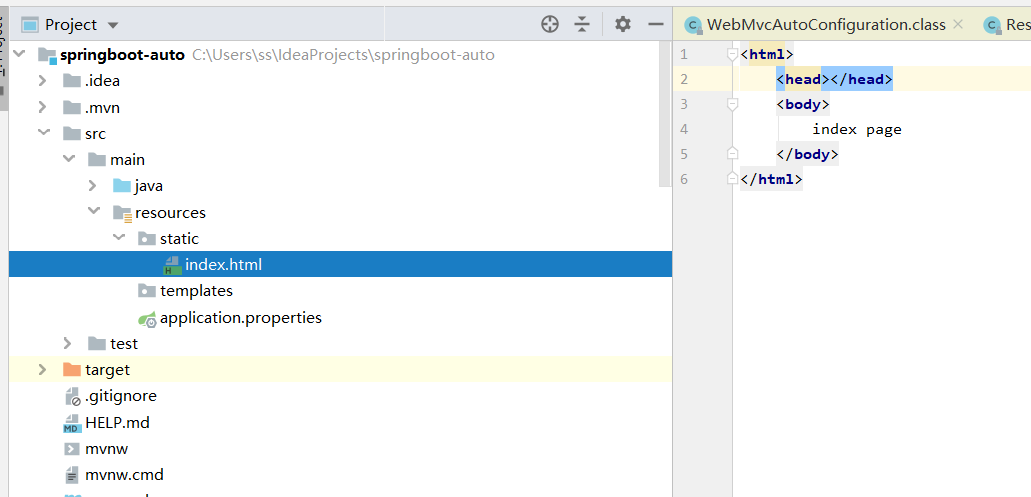Expand the .mvn folder

[x=43, y=107]
